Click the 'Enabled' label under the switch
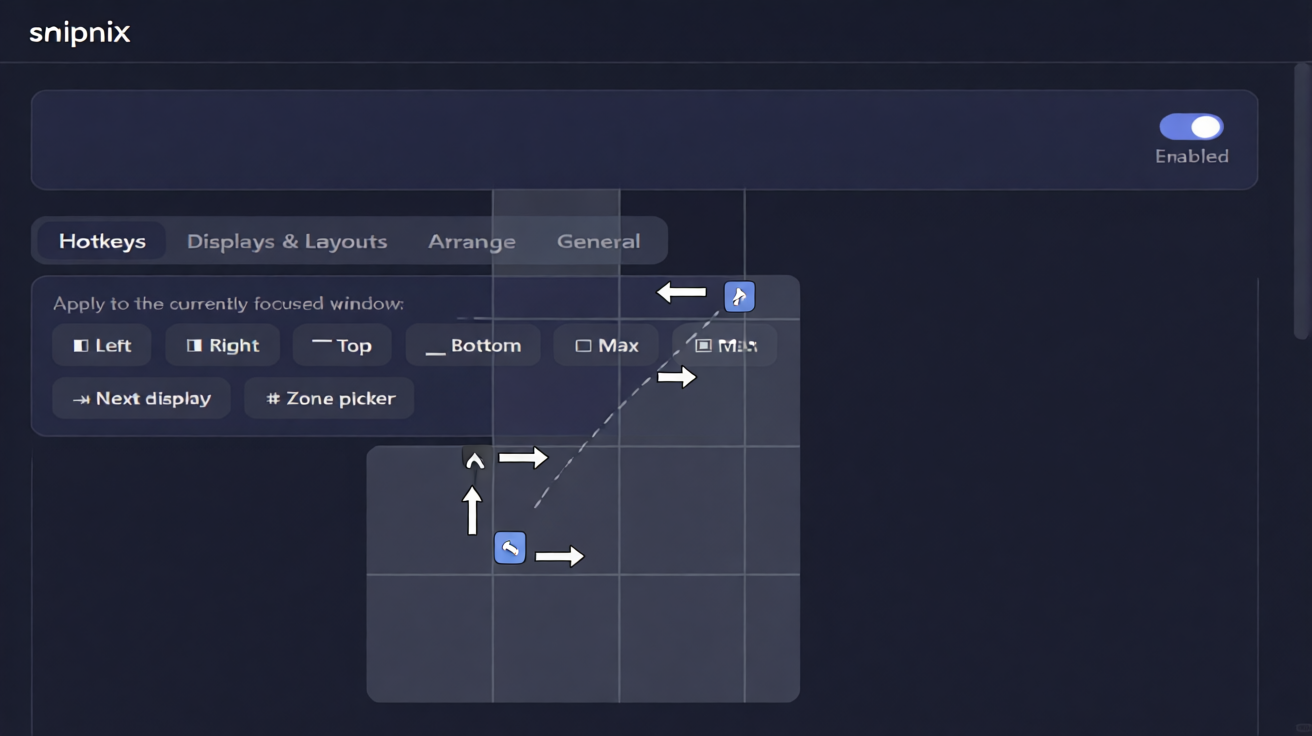Screen dimensions: 1312x736 coord(1192,156)
